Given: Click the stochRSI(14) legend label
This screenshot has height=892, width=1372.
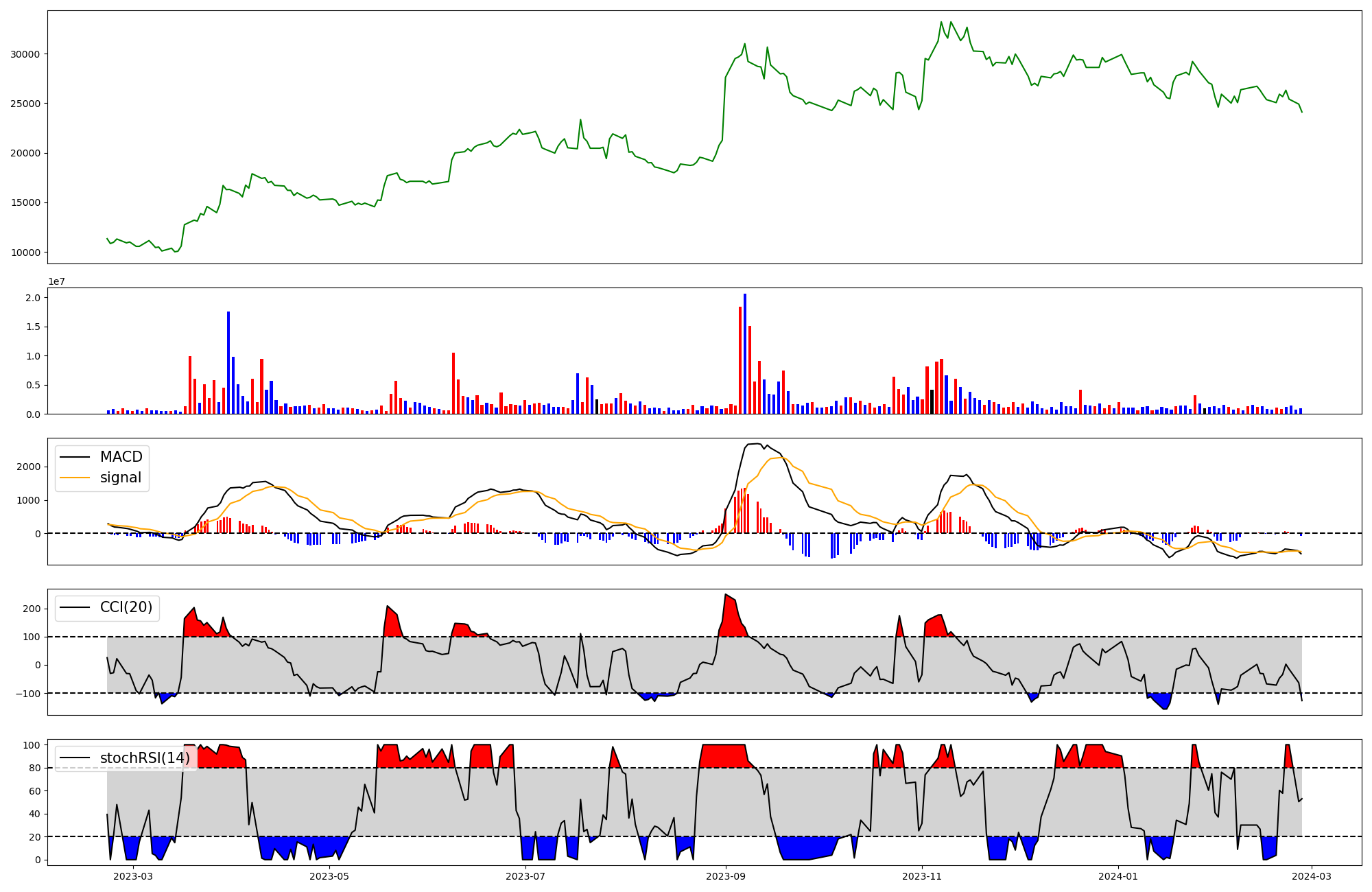Looking at the screenshot, I should click(144, 758).
